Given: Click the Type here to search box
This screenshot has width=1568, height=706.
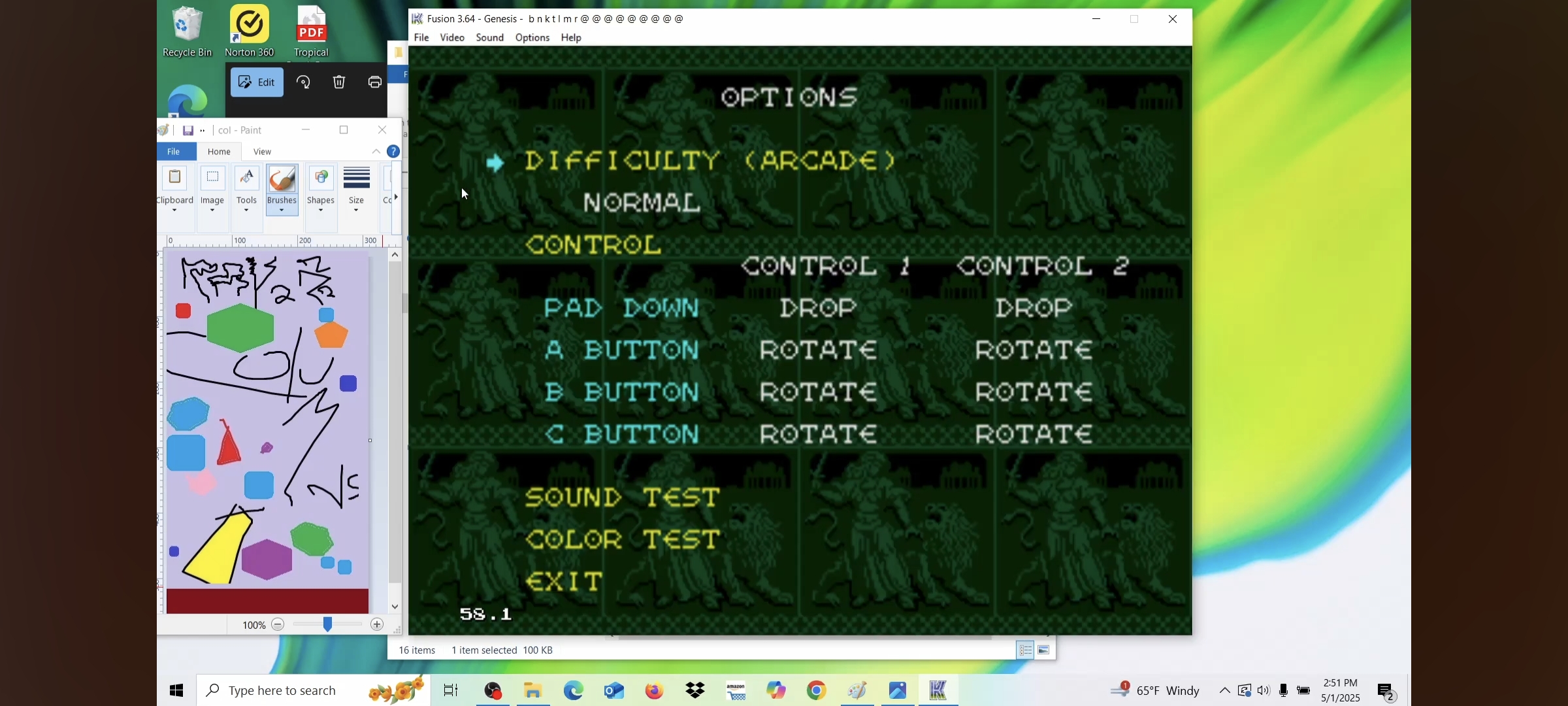Looking at the screenshot, I should point(282,691).
